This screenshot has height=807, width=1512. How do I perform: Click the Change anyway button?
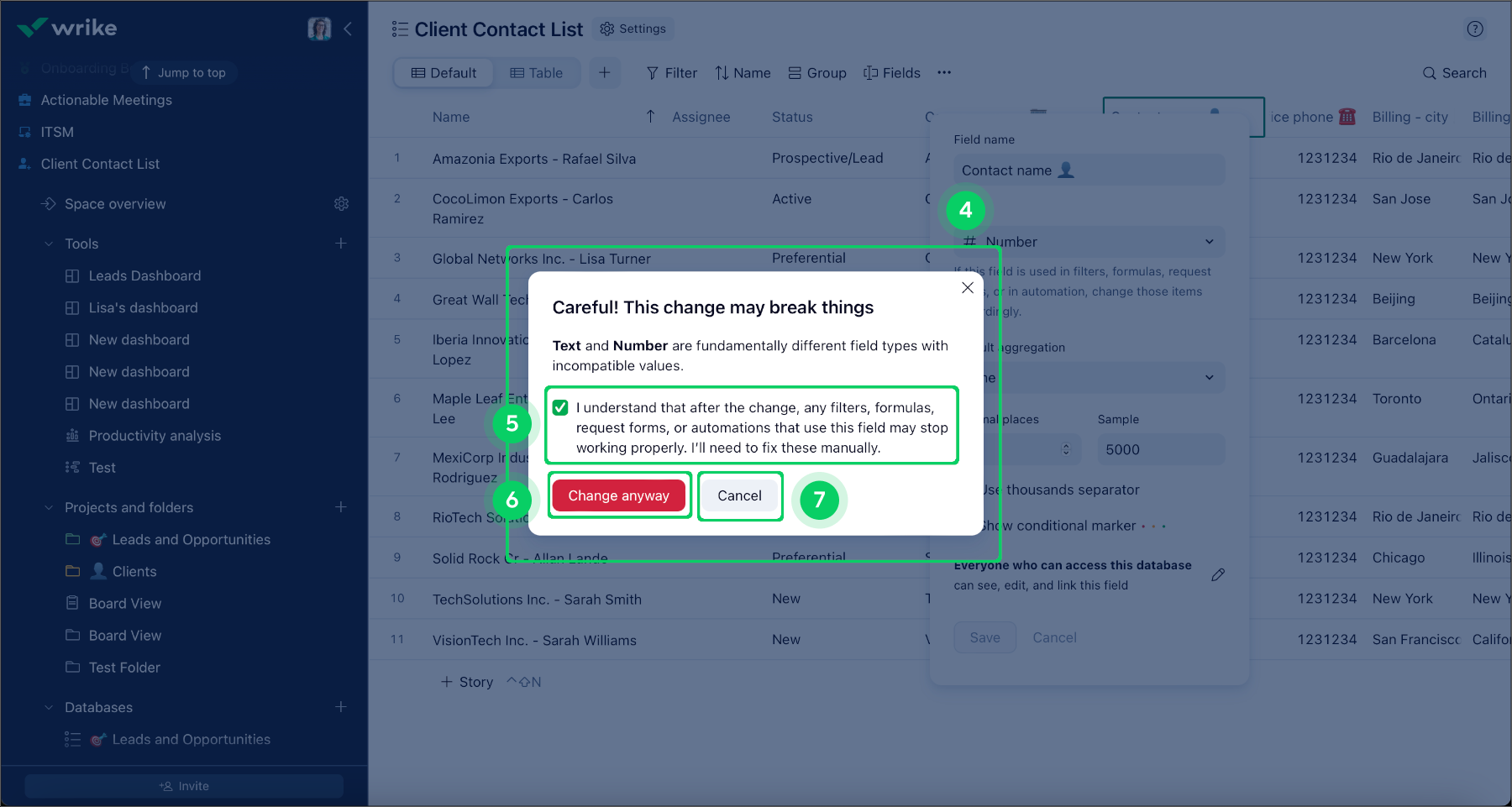[618, 496]
